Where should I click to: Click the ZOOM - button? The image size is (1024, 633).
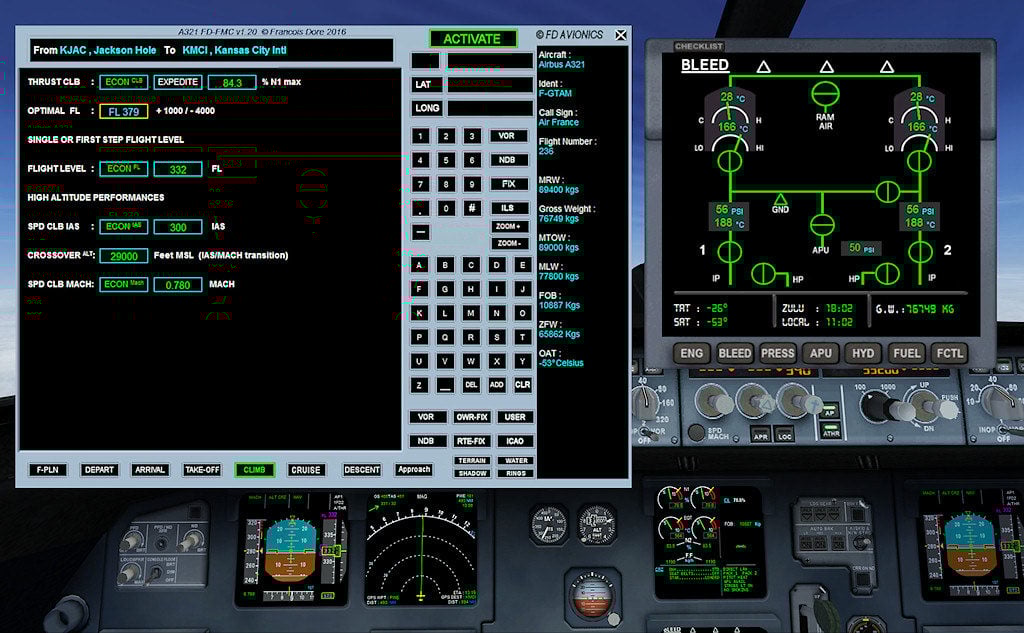(x=508, y=244)
